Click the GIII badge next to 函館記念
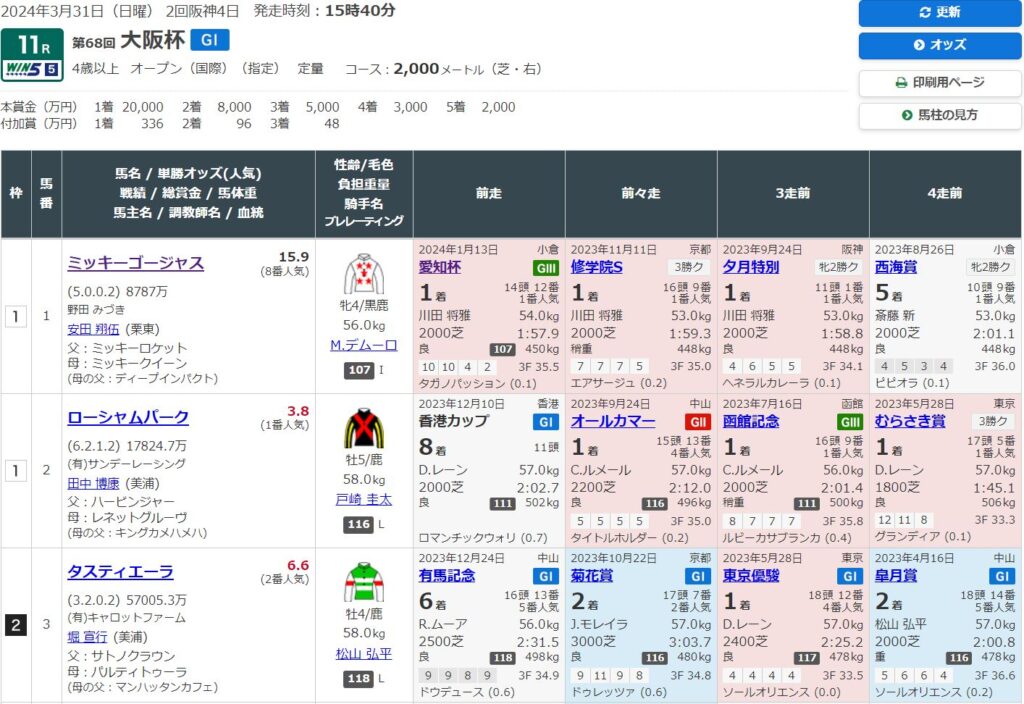Viewport: 1024px width, 704px height. point(850,422)
